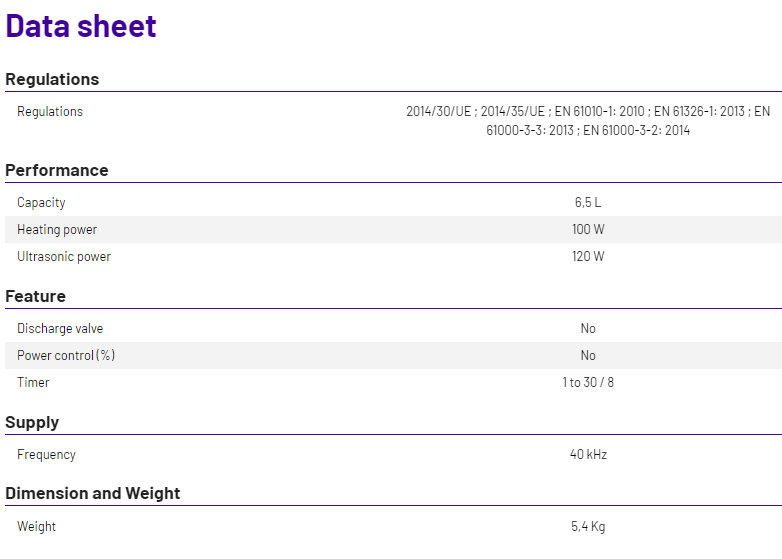The width and height of the screenshot is (782, 559).
Task: Click the Timer row label
Action: click(x=33, y=382)
